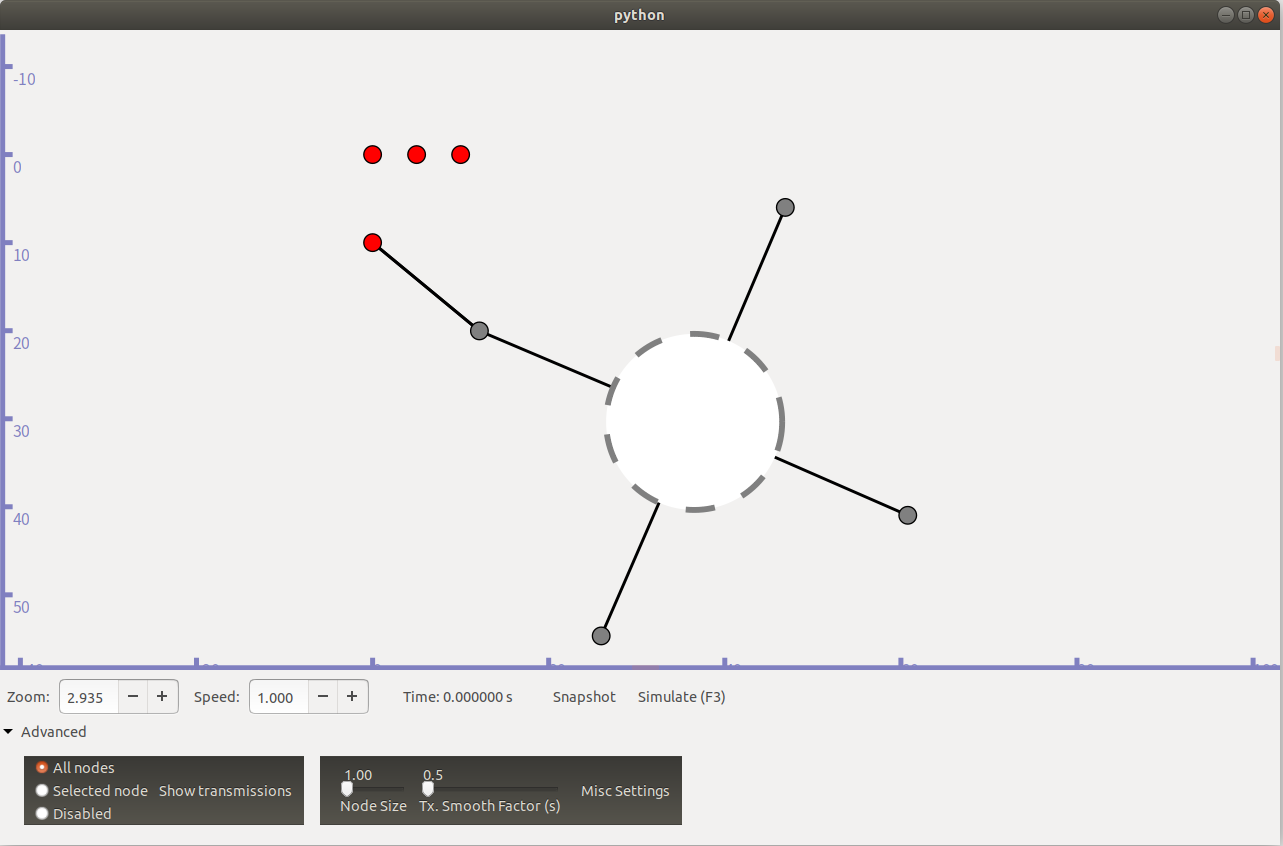Open the Misc Settings menu
The height and width of the screenshot is (846, 1283).
[x=625, y=790]
